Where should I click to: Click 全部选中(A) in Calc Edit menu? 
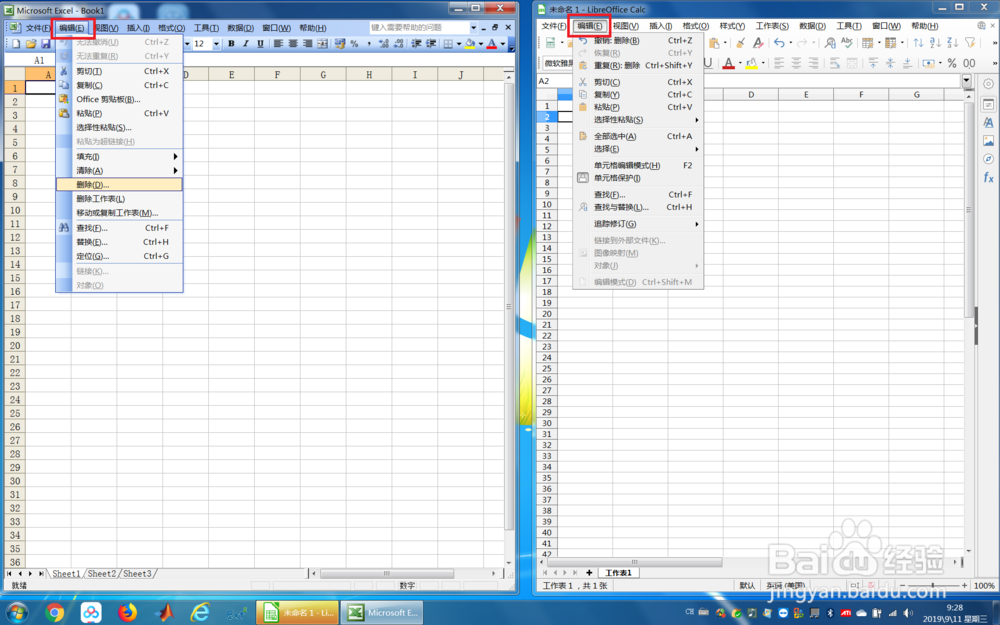[638, 136]
